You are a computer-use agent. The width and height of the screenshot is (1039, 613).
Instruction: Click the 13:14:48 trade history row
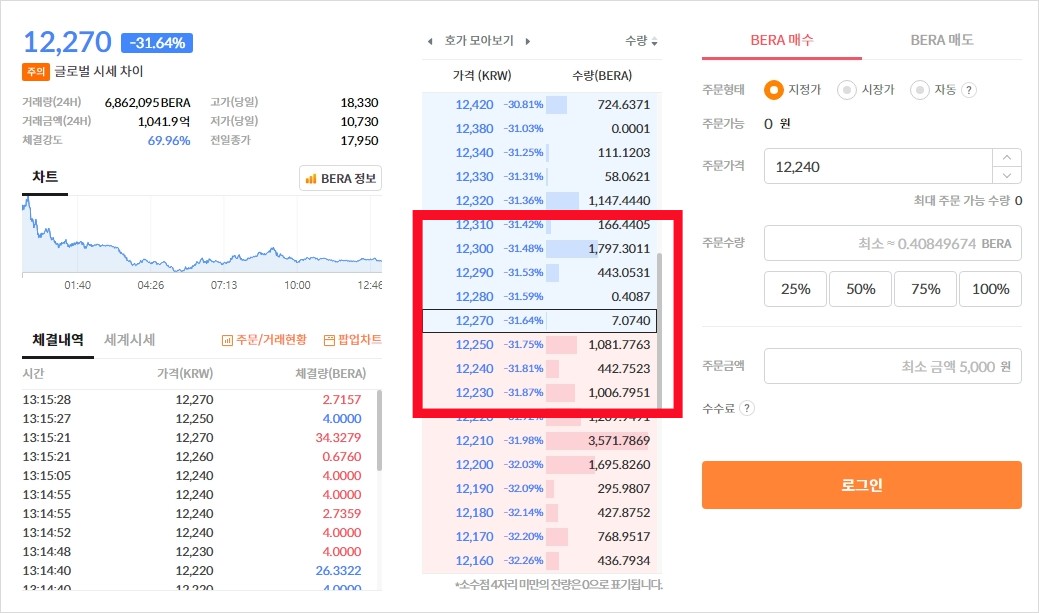(199, 551)
